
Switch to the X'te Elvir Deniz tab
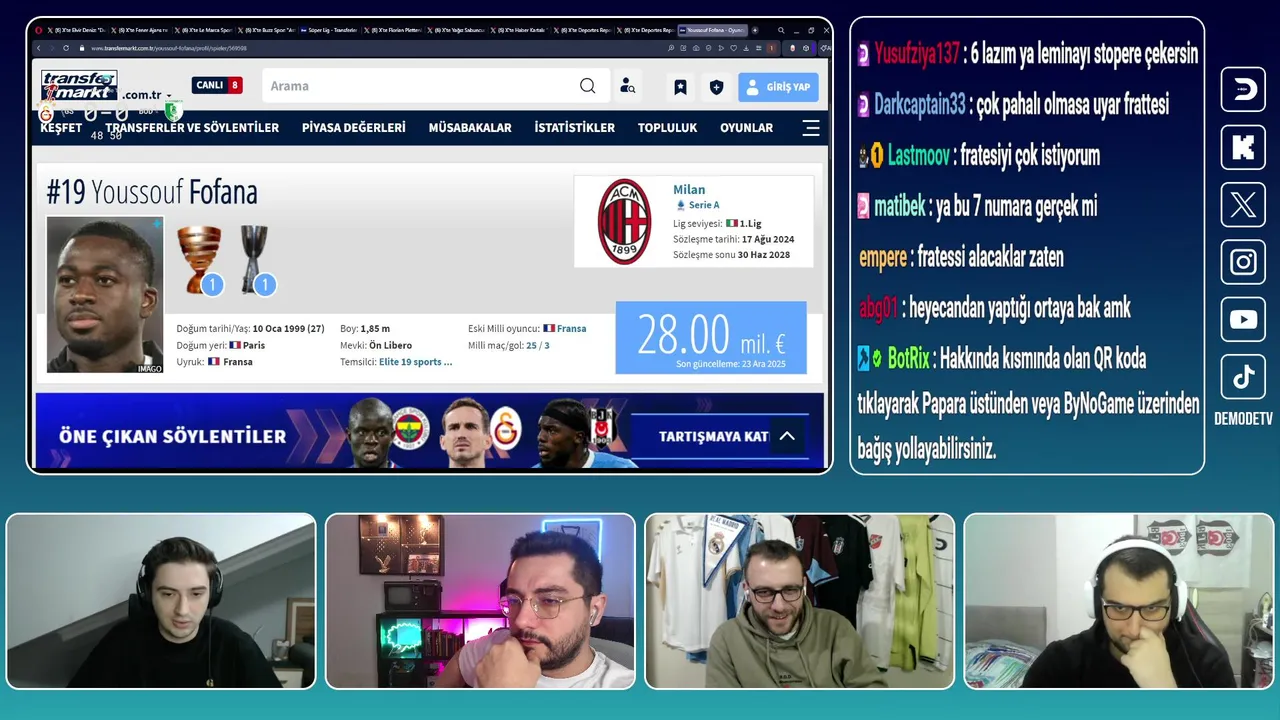[74, 30]
